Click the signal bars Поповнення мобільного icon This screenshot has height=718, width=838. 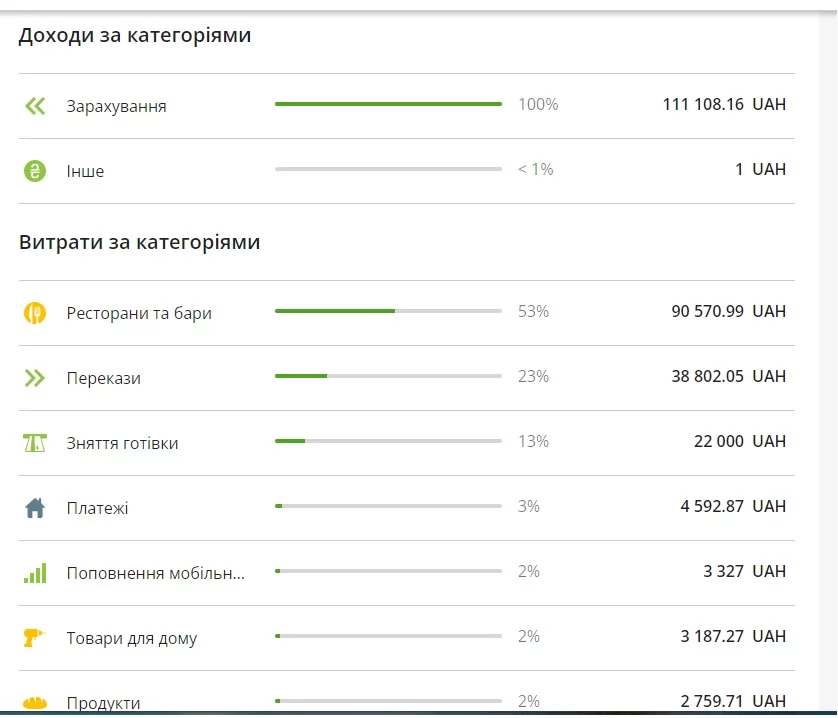pos(35,573)
